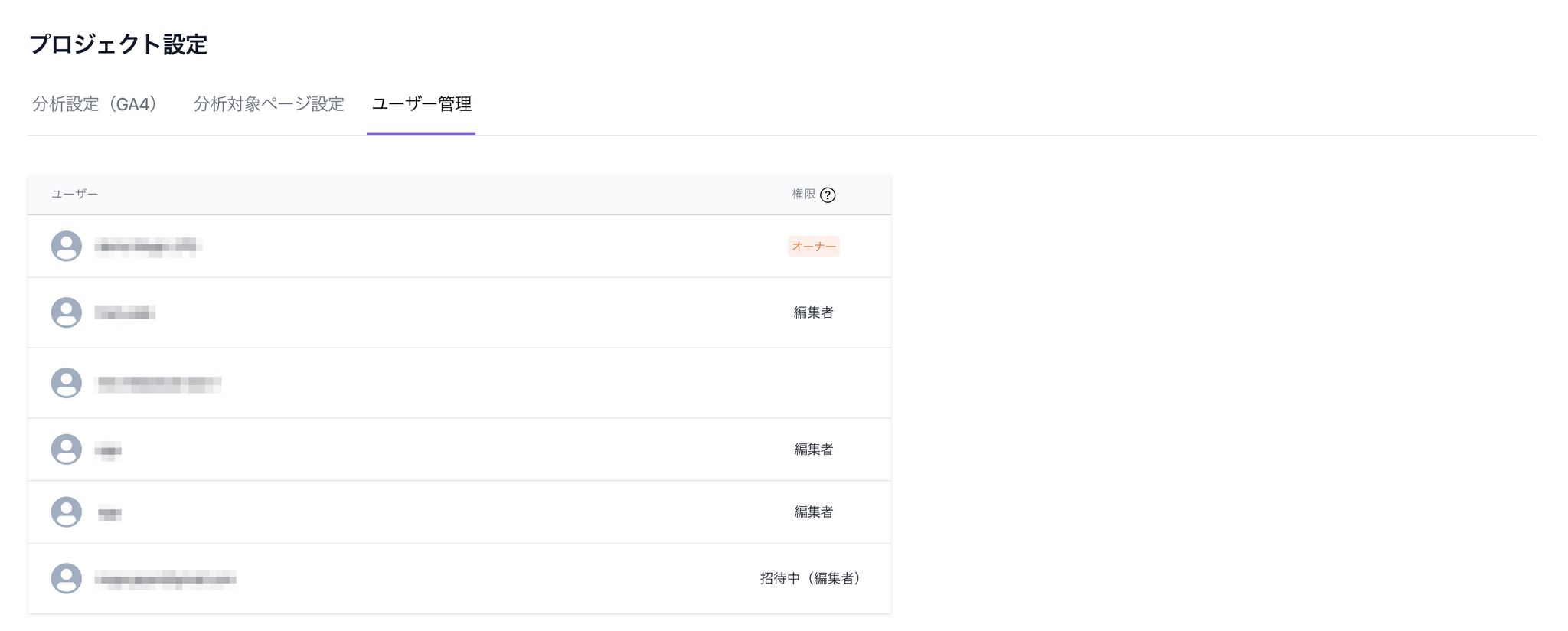The image size is (1568, 631).
Task: Select the ユーザー管理 tab
Action: tap(421, 104)
